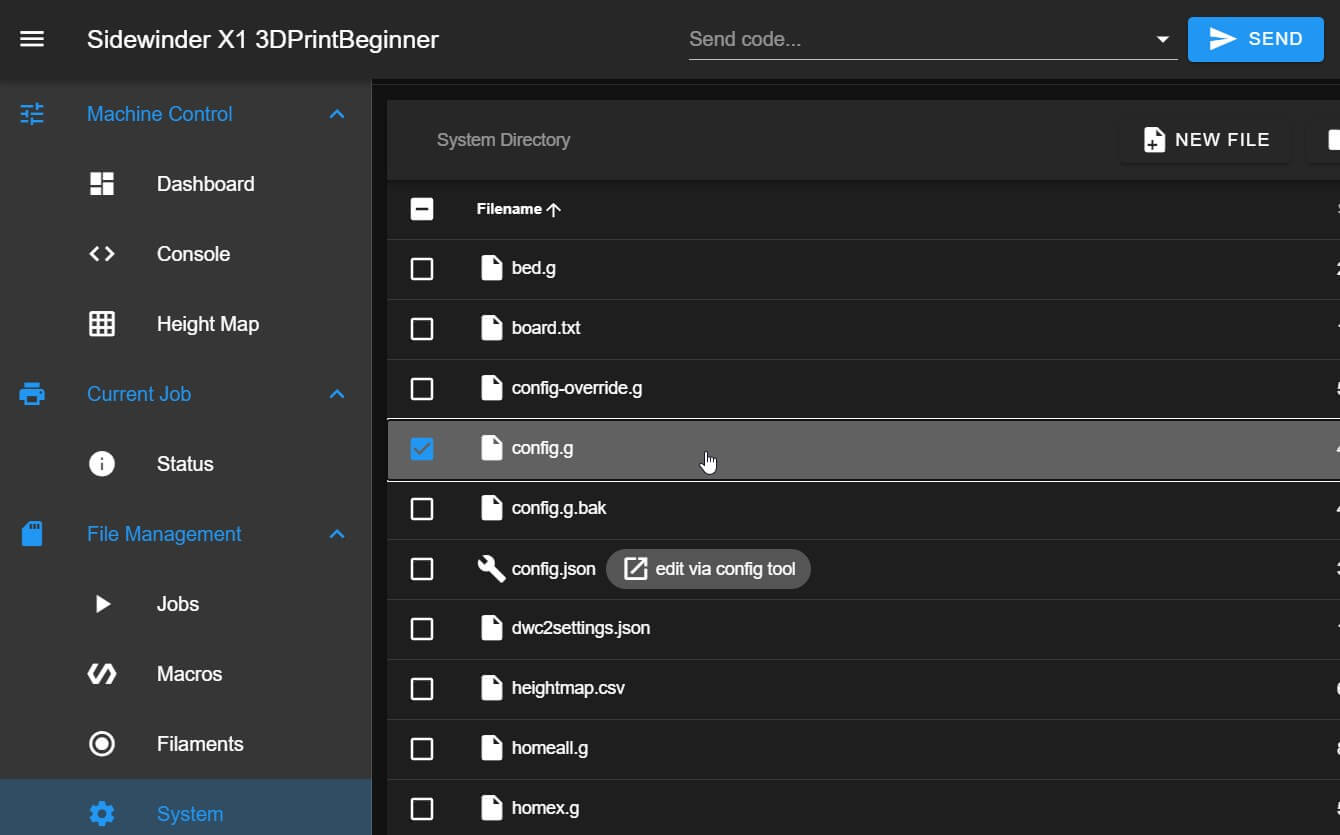Click the wrench icon beside config.json

(x=491, y=569)
